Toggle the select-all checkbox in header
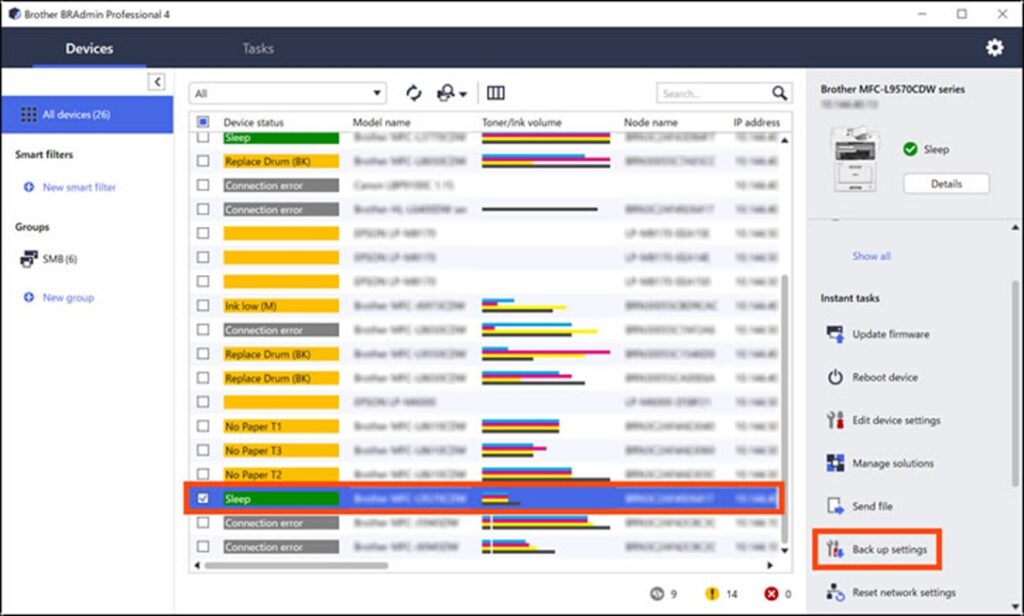The image size is (1024, 616). (204, 122)
